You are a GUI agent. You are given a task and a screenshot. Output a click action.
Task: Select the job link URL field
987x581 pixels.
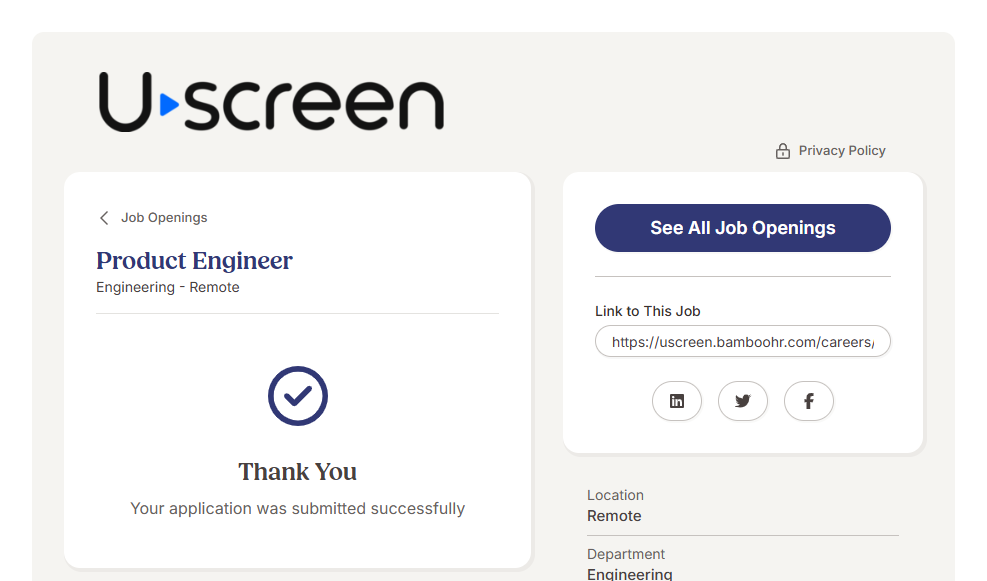[x=742, y=342]
